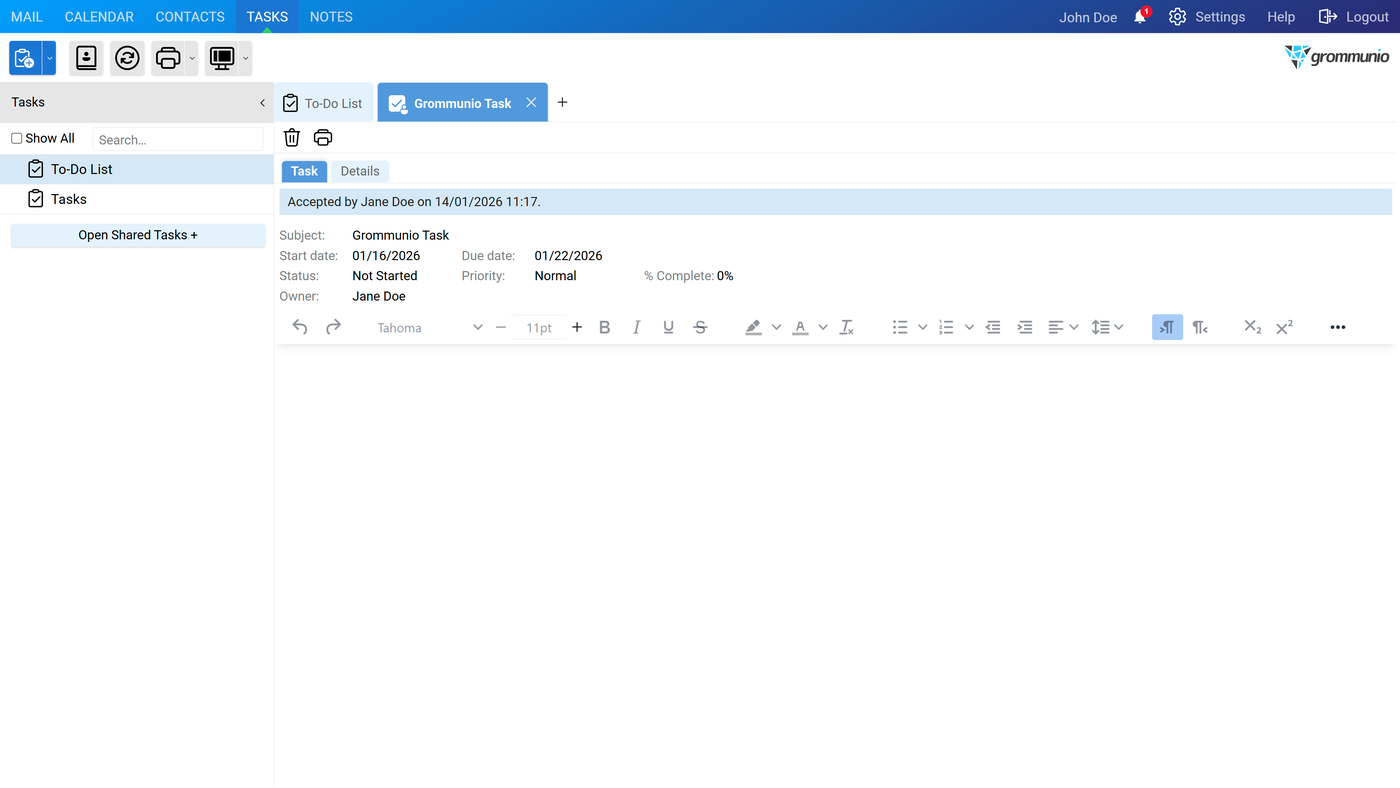This screenshot has width=1400, height=788.
Task: Enable the Show All checkbox
Action: coord(16,138)
